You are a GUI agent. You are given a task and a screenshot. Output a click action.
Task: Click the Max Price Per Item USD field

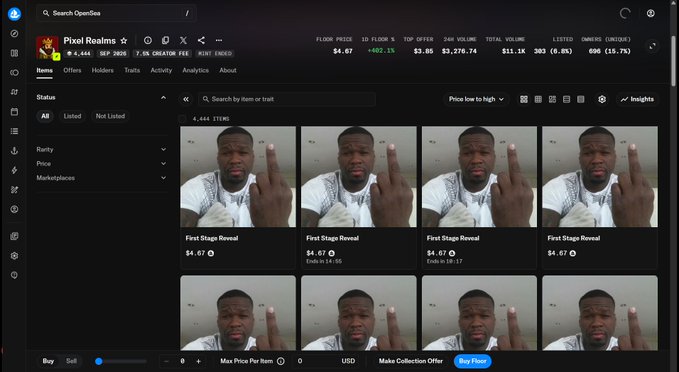point(327,361)
